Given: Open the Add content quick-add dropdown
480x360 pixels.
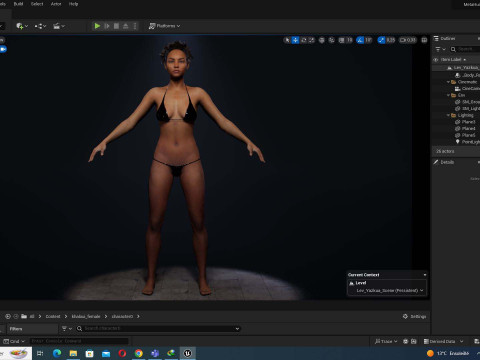Looking at the screenshot, I should (x=22, y=26).
